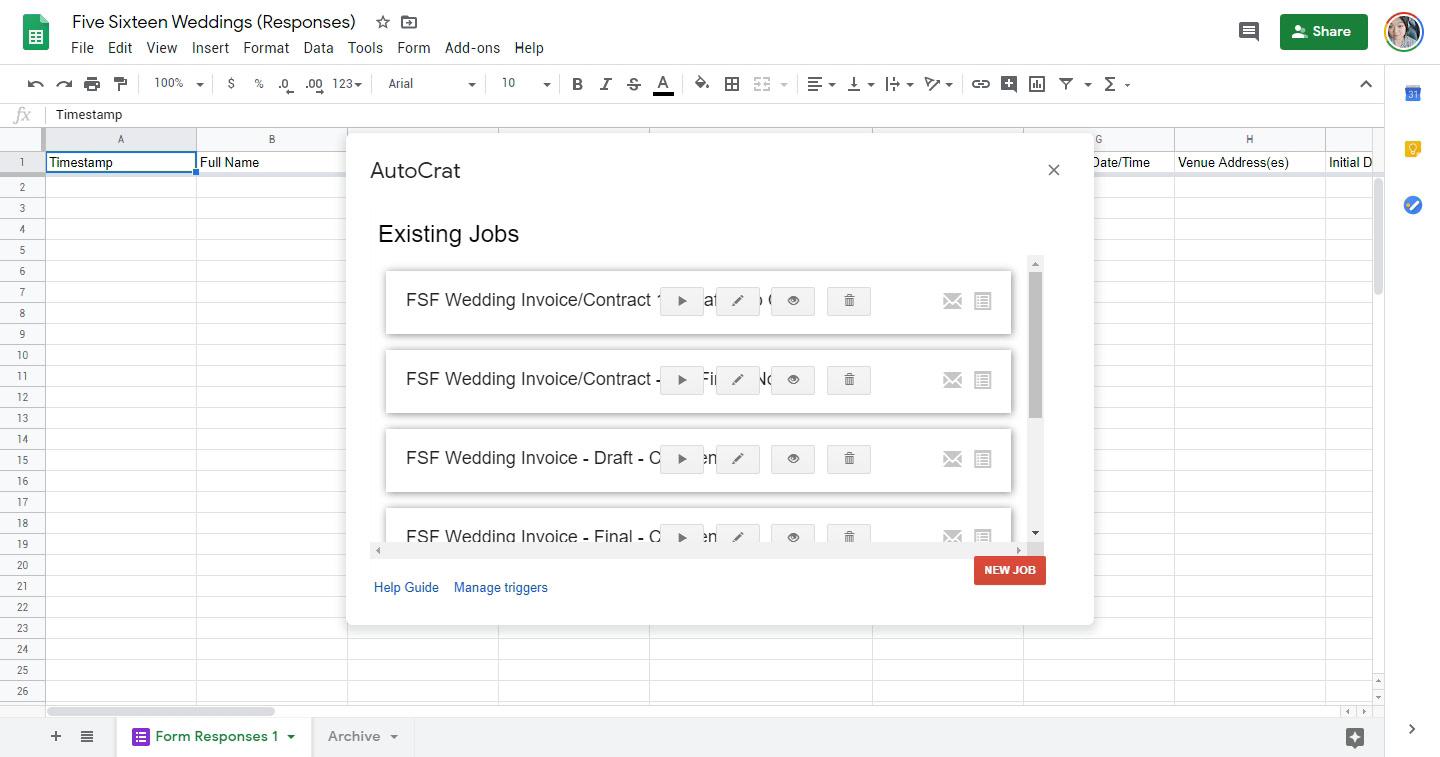Image resolution: width=1440 pixels, height=757 pixels.
Task: Click the Undo toolbar icon
Action: coord(36,84)
